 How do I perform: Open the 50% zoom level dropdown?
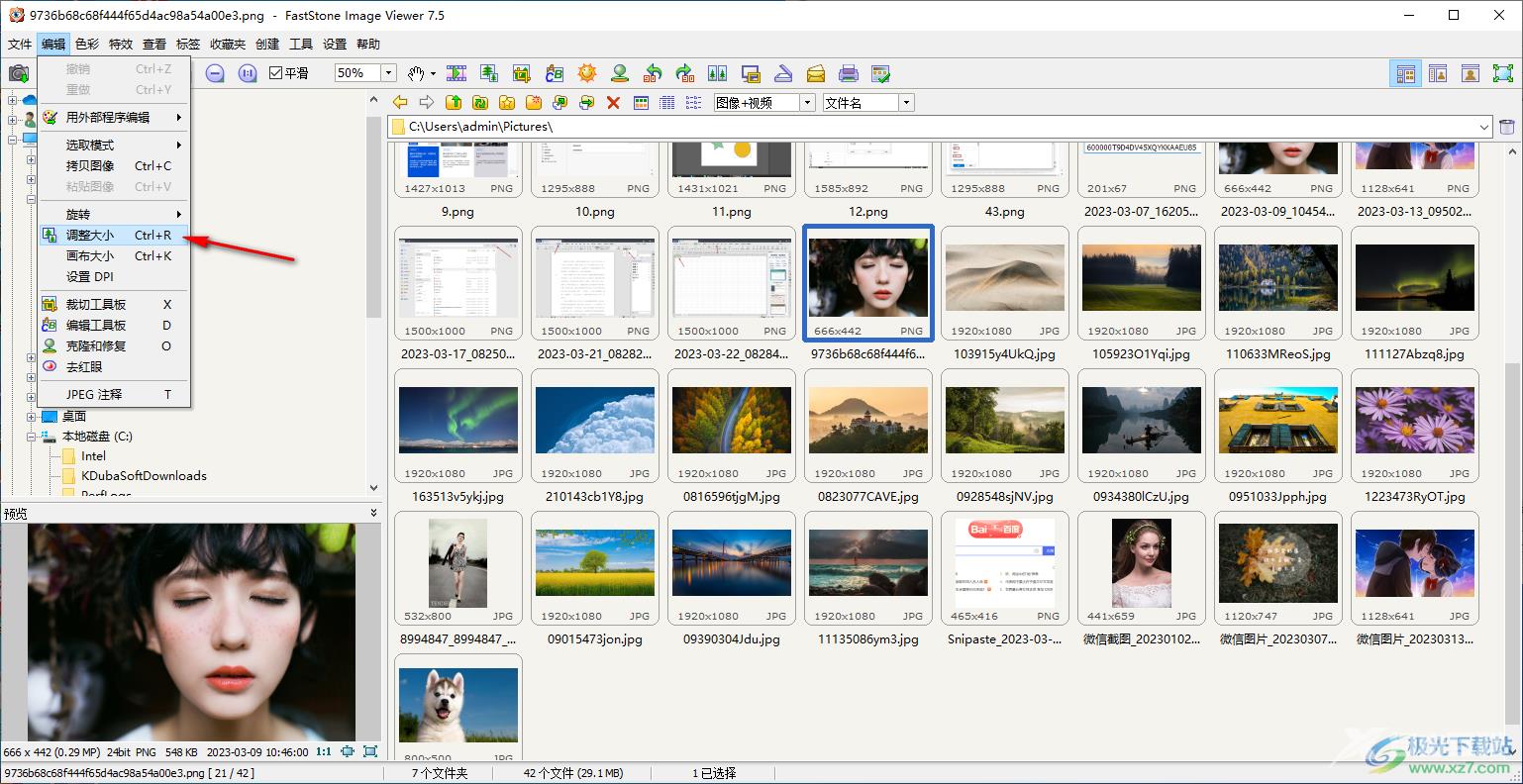click(x=389, y=73)
